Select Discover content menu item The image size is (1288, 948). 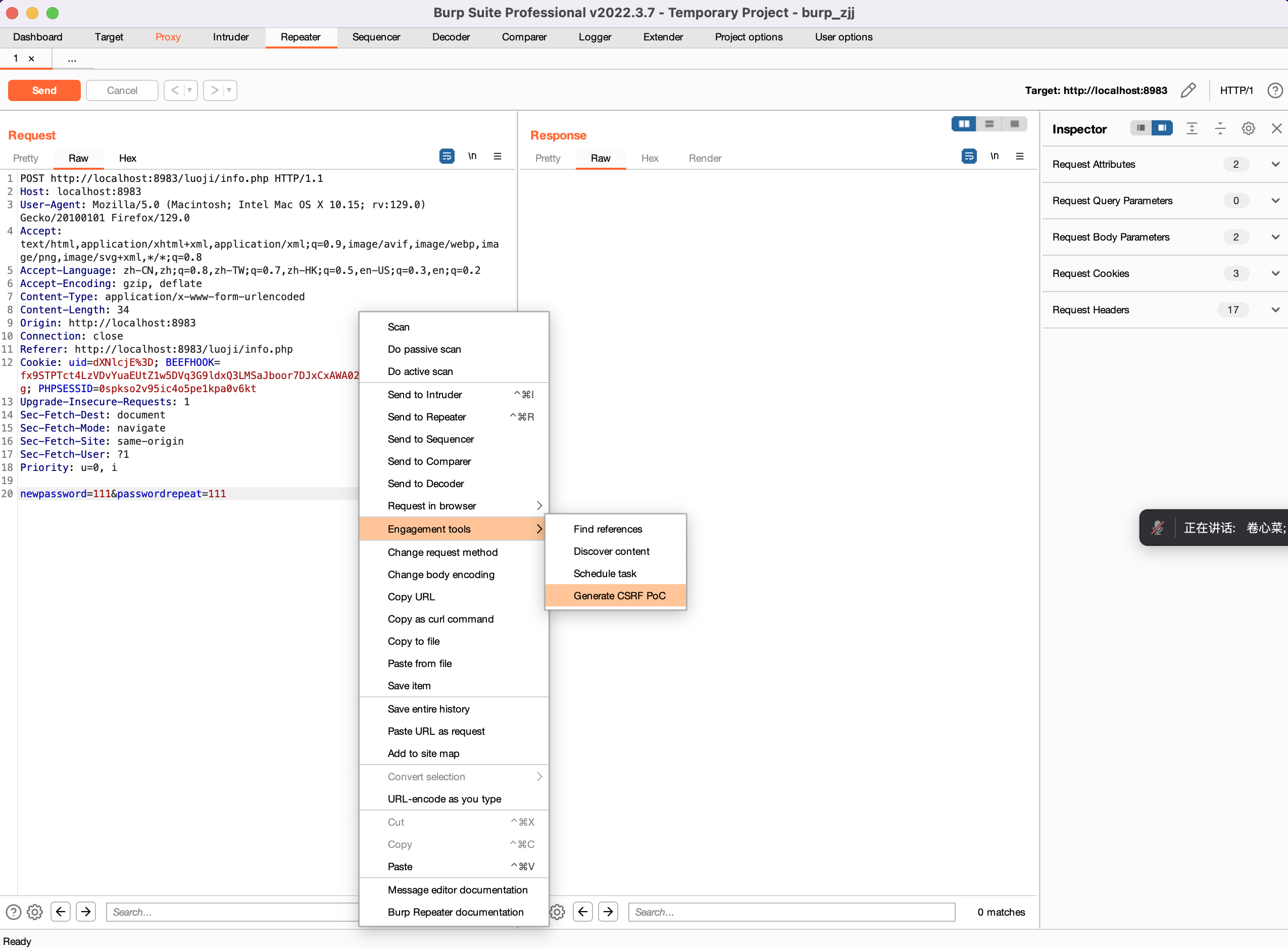615,551
